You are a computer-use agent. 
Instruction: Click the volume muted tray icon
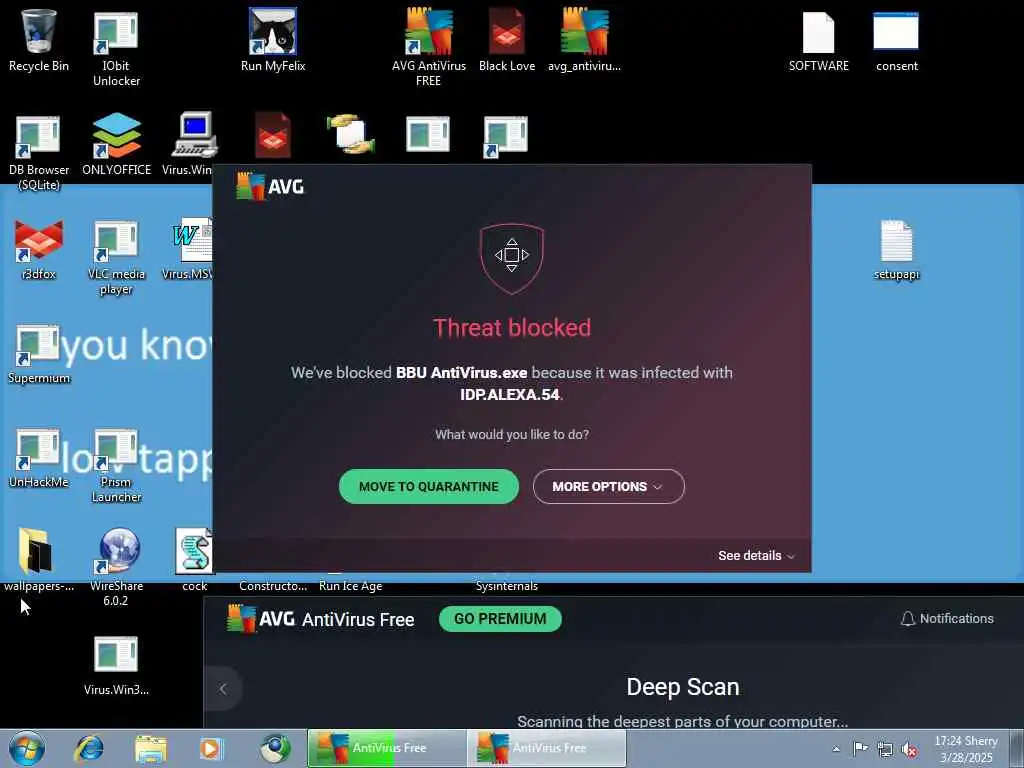point(908,749)
